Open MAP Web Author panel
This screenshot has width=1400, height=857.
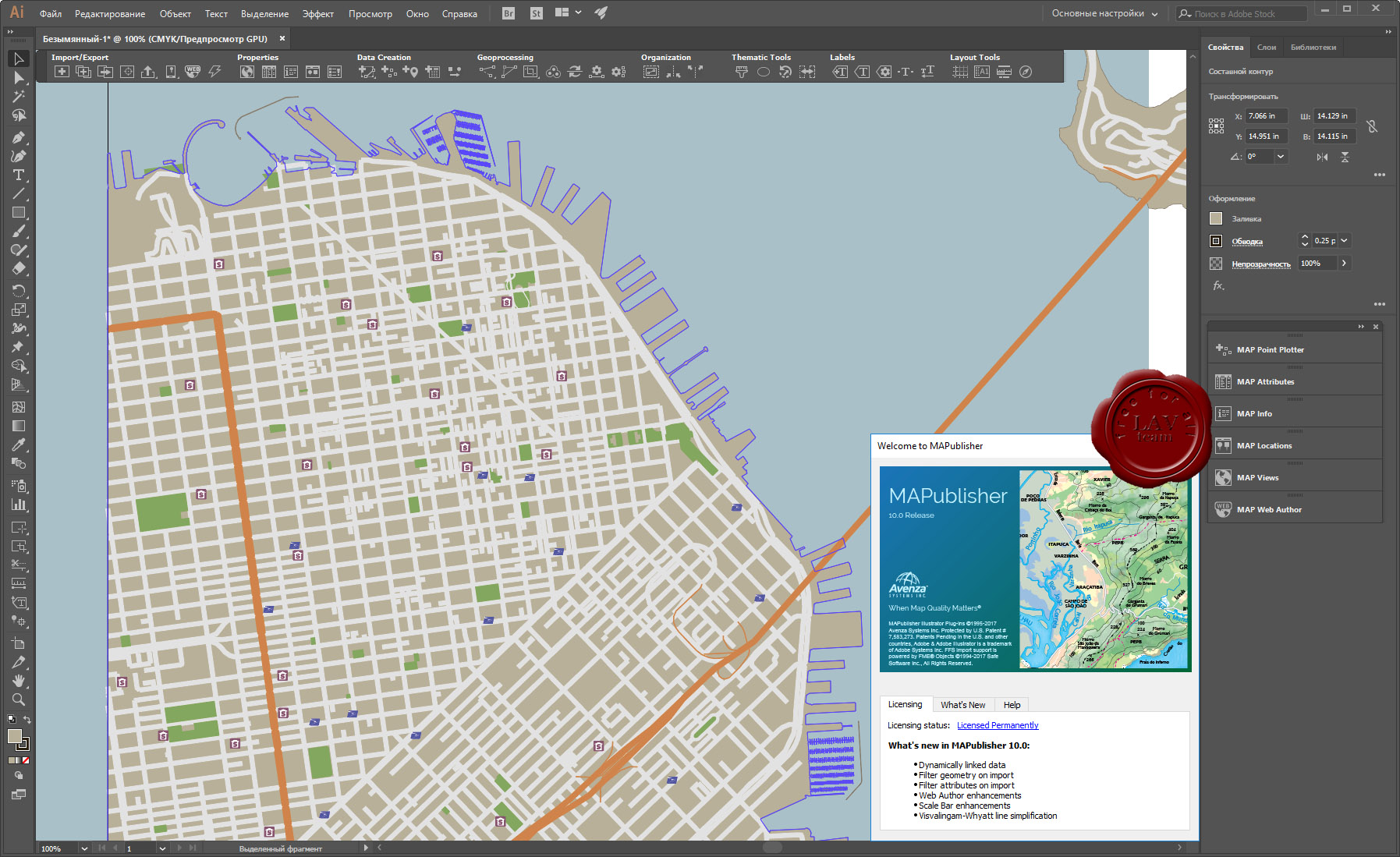point(1295,509)
